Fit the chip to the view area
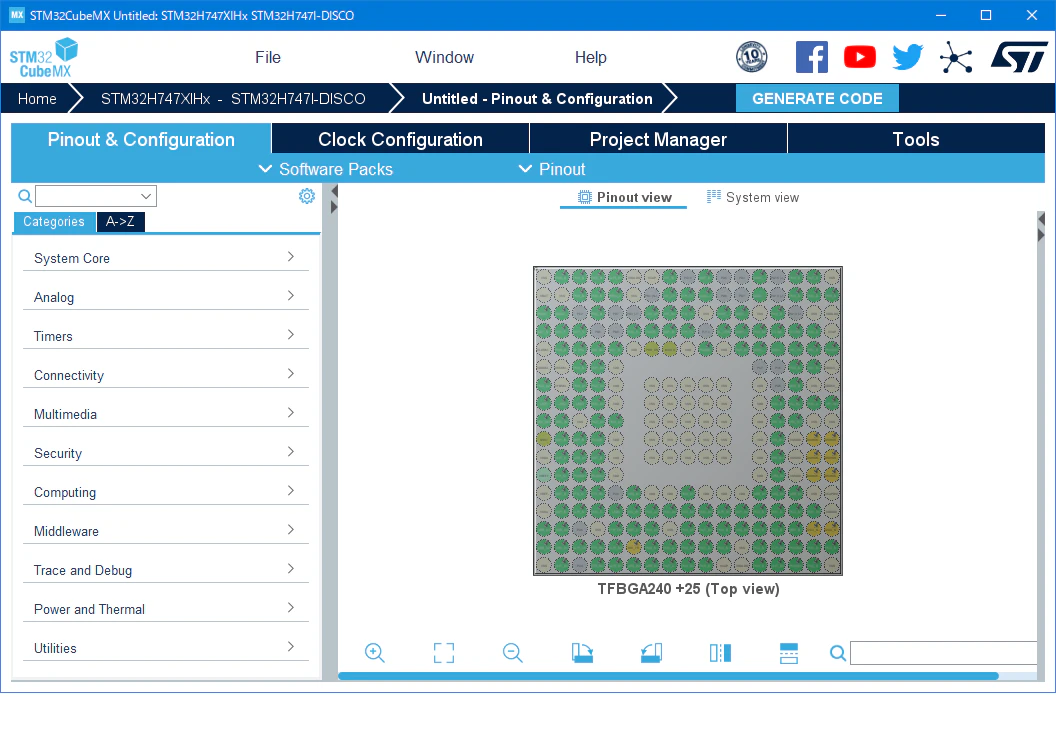This screenshot has height=743, width=1056. pos(444,653)
